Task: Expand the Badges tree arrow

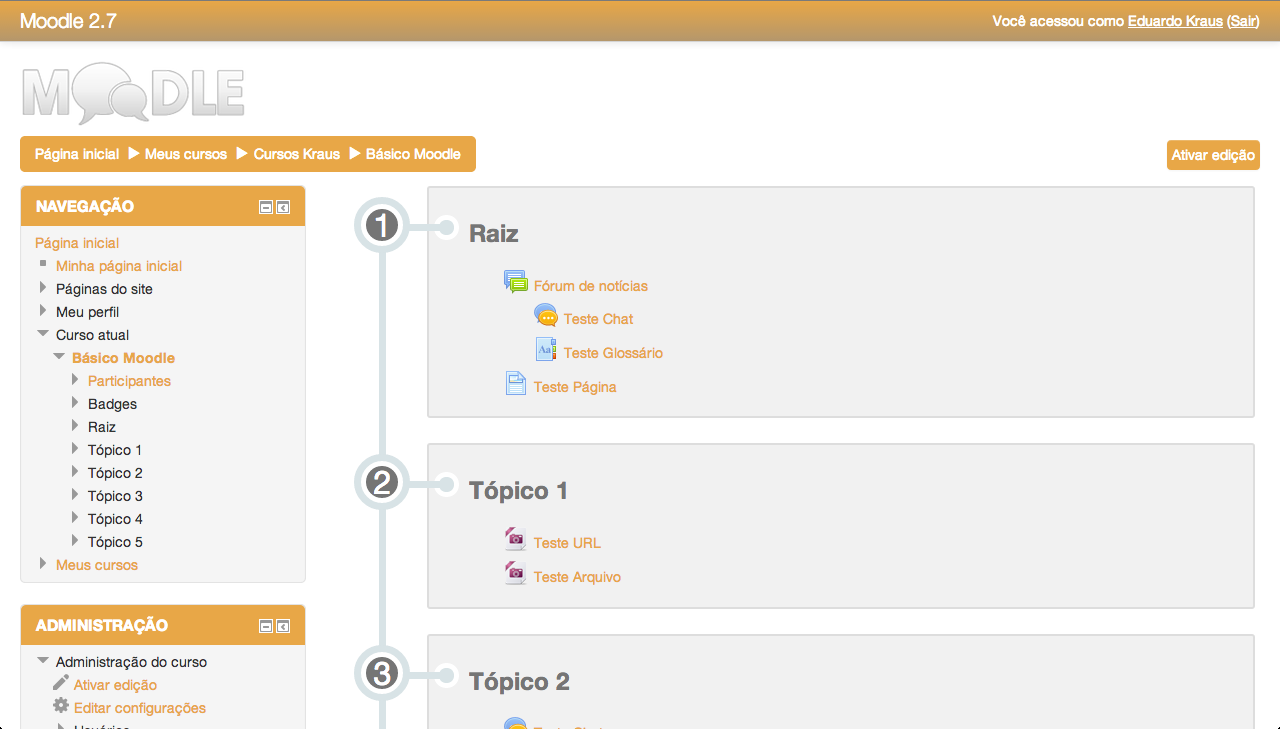Action: 75,403
